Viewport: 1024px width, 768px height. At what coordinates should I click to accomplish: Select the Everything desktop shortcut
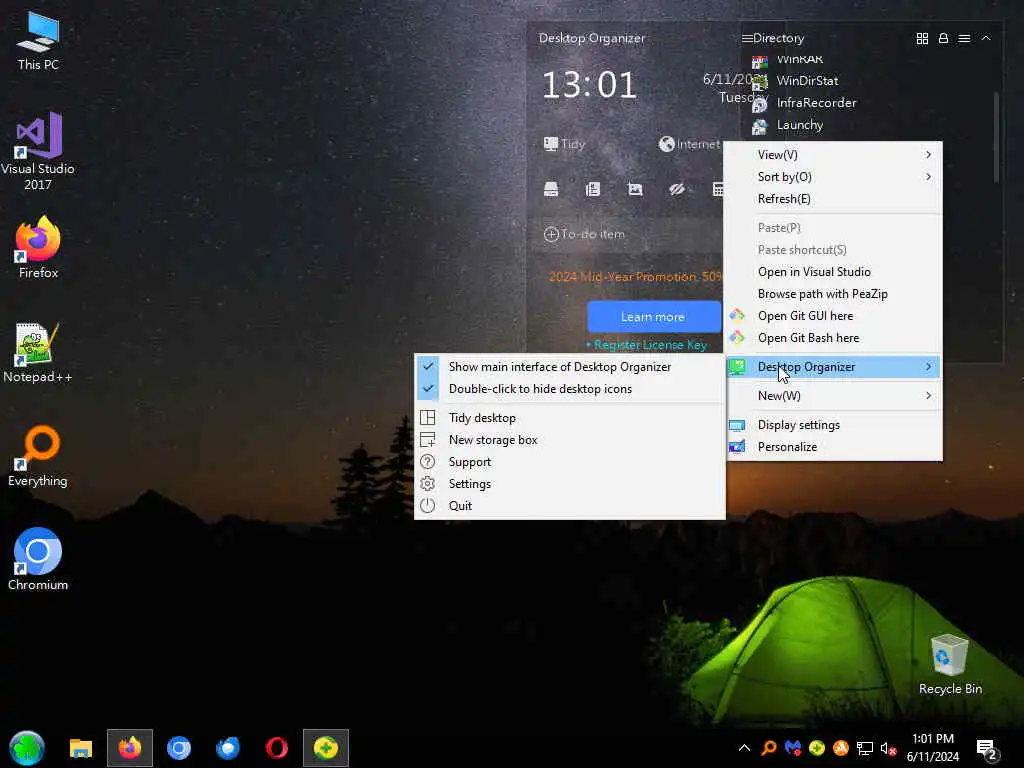pos(38,457)
